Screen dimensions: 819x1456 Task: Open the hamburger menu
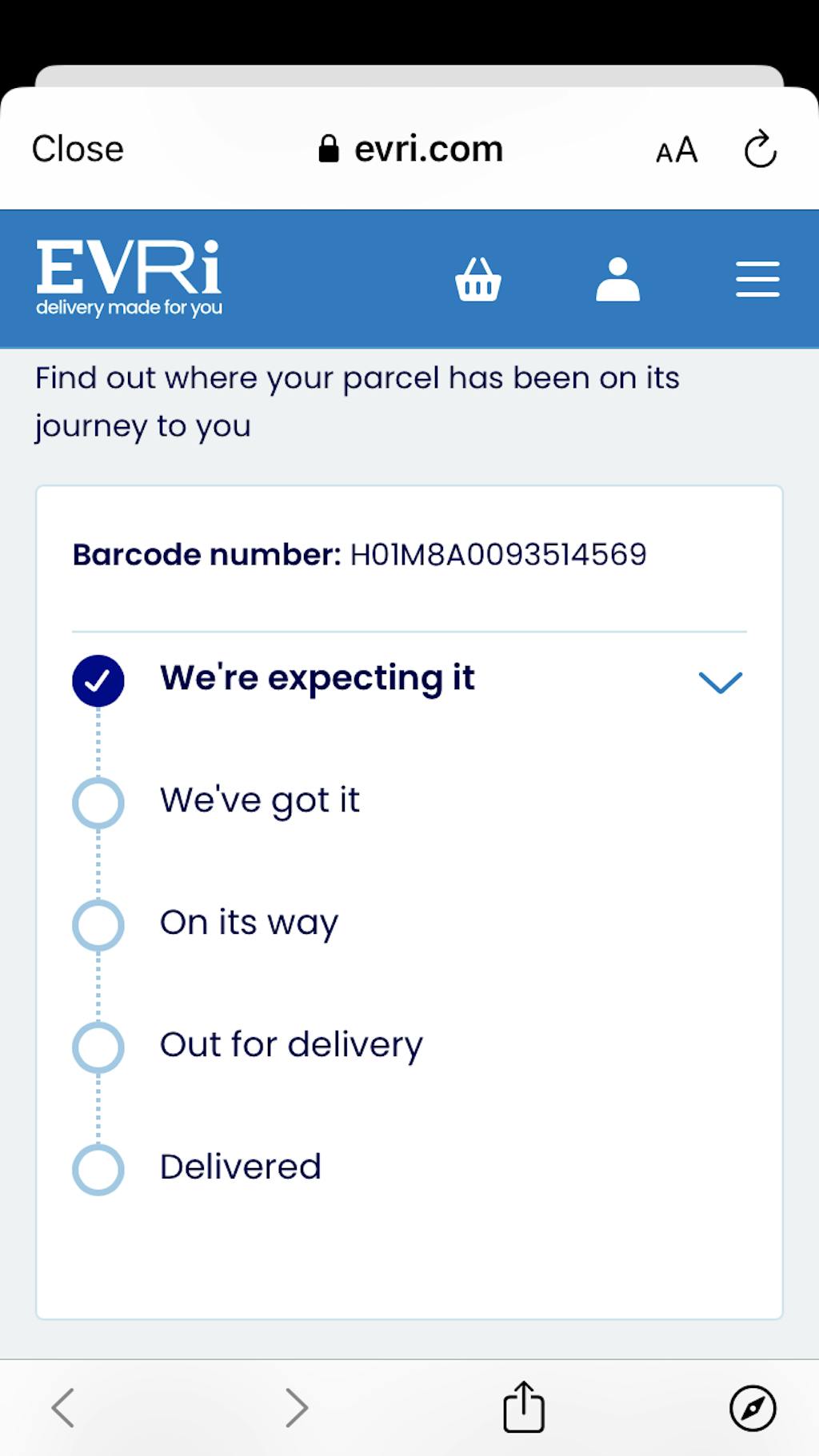(757, 279)
